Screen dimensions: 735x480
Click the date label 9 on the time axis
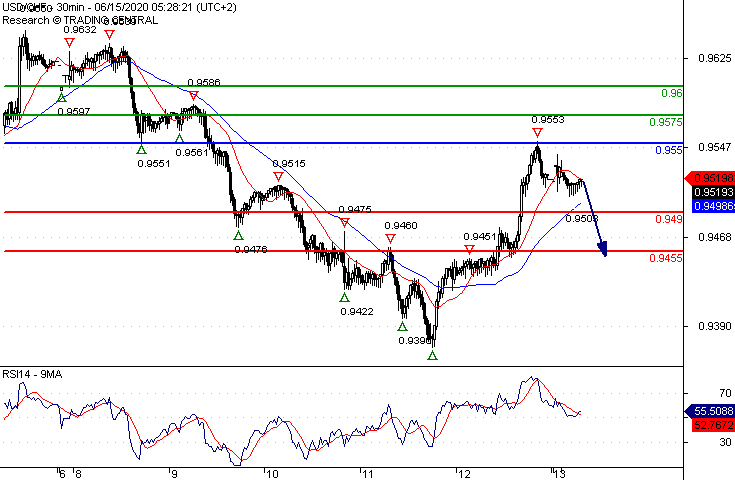174,474
